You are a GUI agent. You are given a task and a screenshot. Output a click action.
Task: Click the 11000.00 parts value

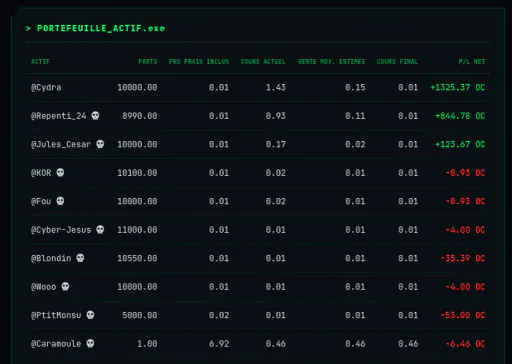point(137,230)
